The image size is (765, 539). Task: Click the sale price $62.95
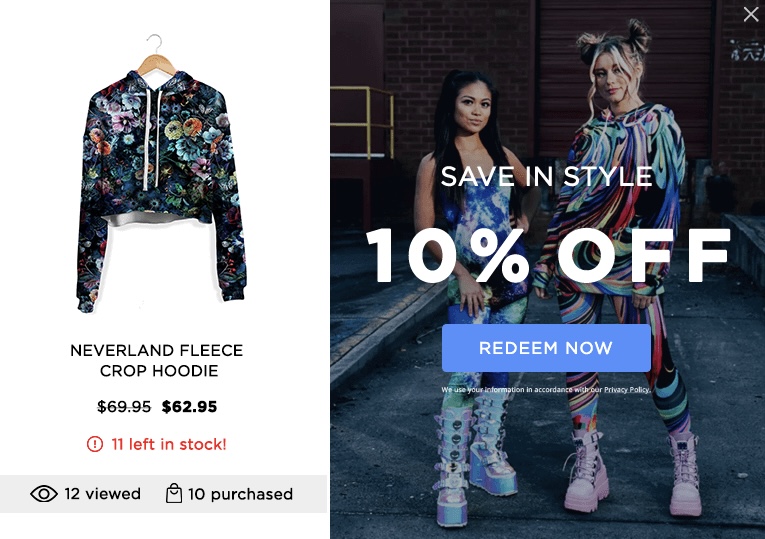(189, 406)
